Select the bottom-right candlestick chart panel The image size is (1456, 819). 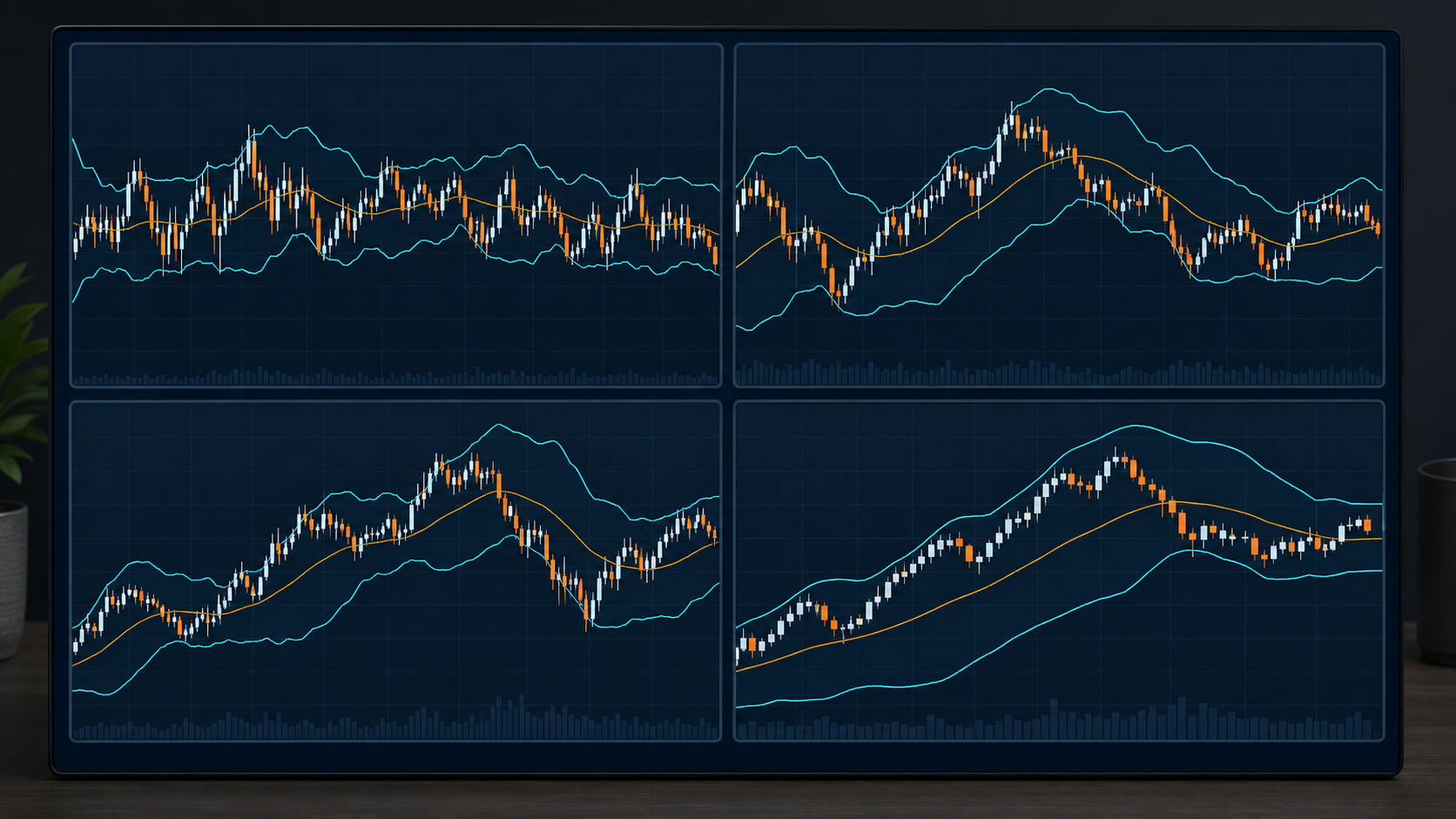click(x=1060, y=571)
